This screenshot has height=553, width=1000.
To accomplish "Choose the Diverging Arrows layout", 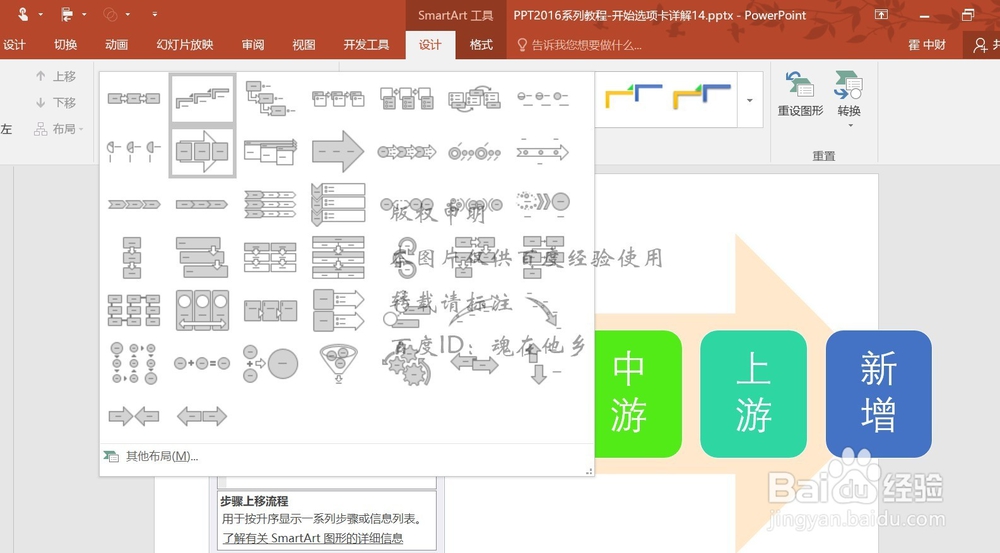I will [x=202, y=417].
